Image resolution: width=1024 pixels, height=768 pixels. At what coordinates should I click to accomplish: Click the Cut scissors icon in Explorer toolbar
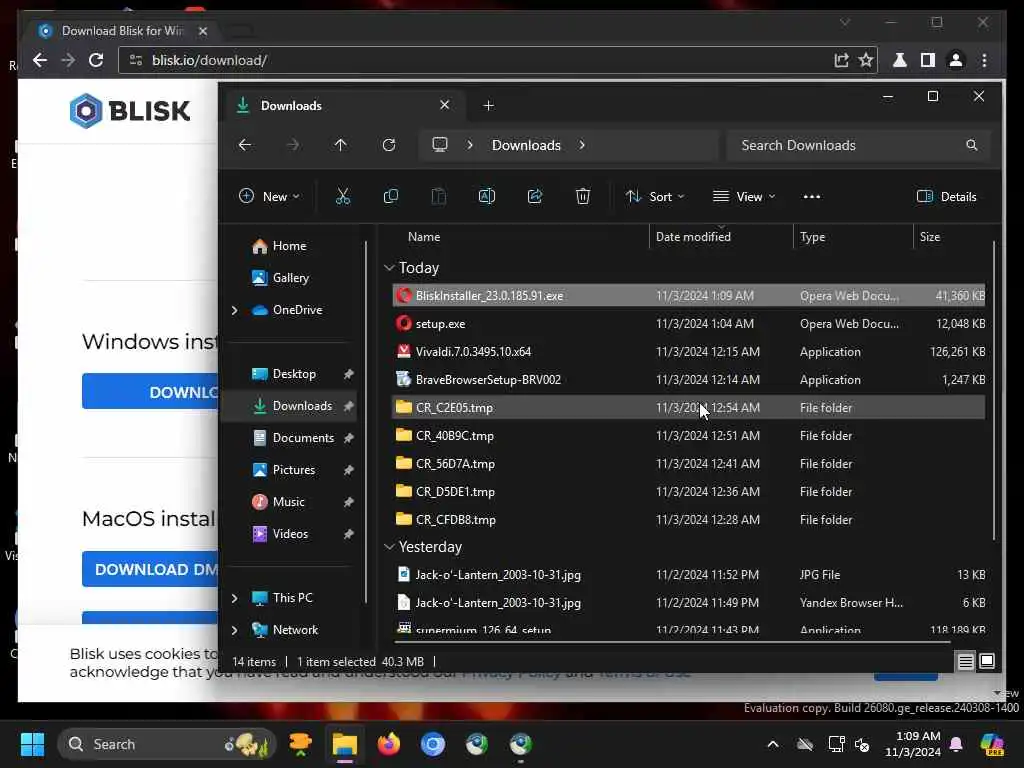(x=343, y=197)
